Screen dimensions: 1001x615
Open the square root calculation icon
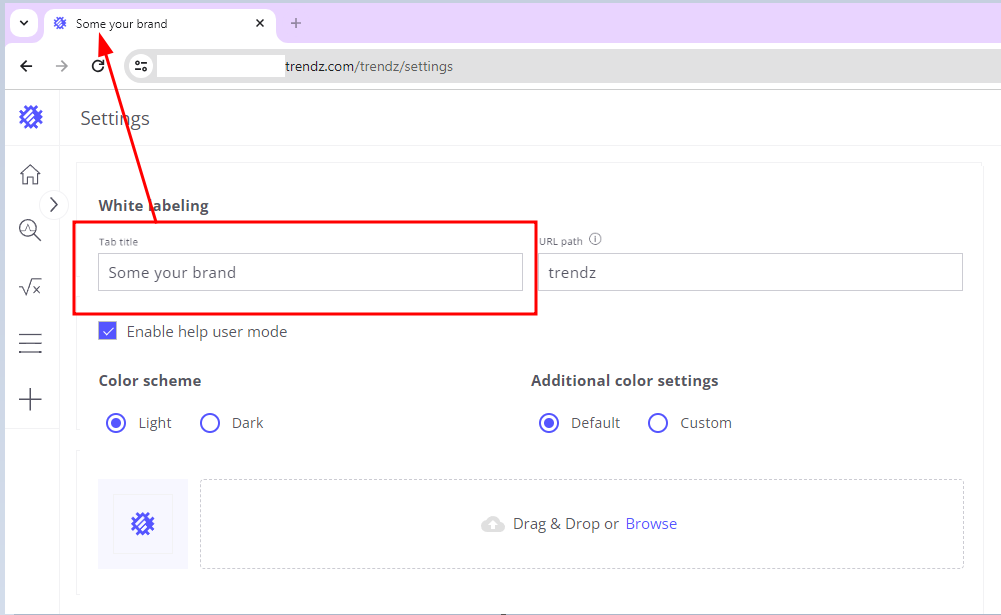pyautogui.click(x=31, y=288)
